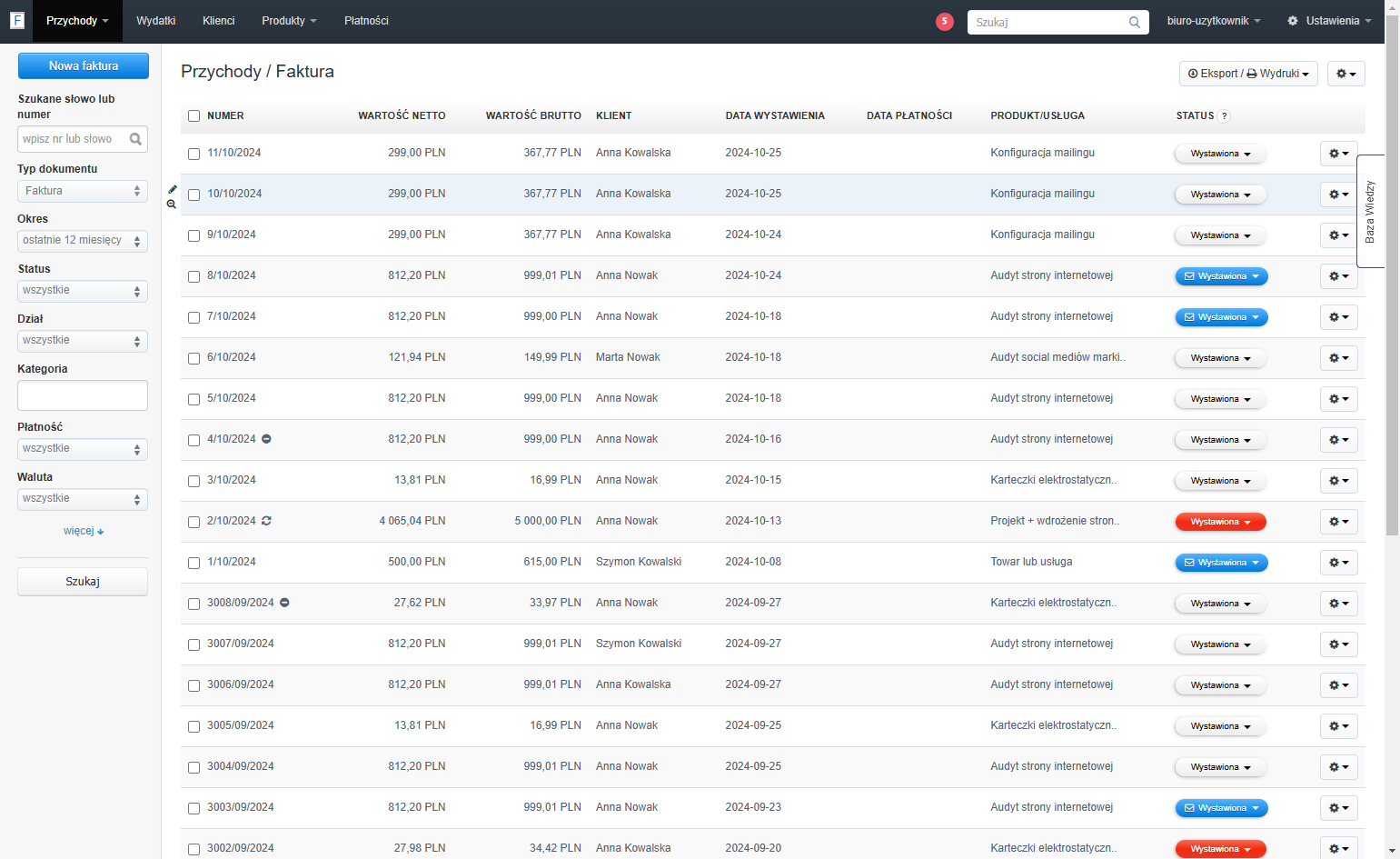Check the box for invoice 11/10/2024

tap(194, 154)
